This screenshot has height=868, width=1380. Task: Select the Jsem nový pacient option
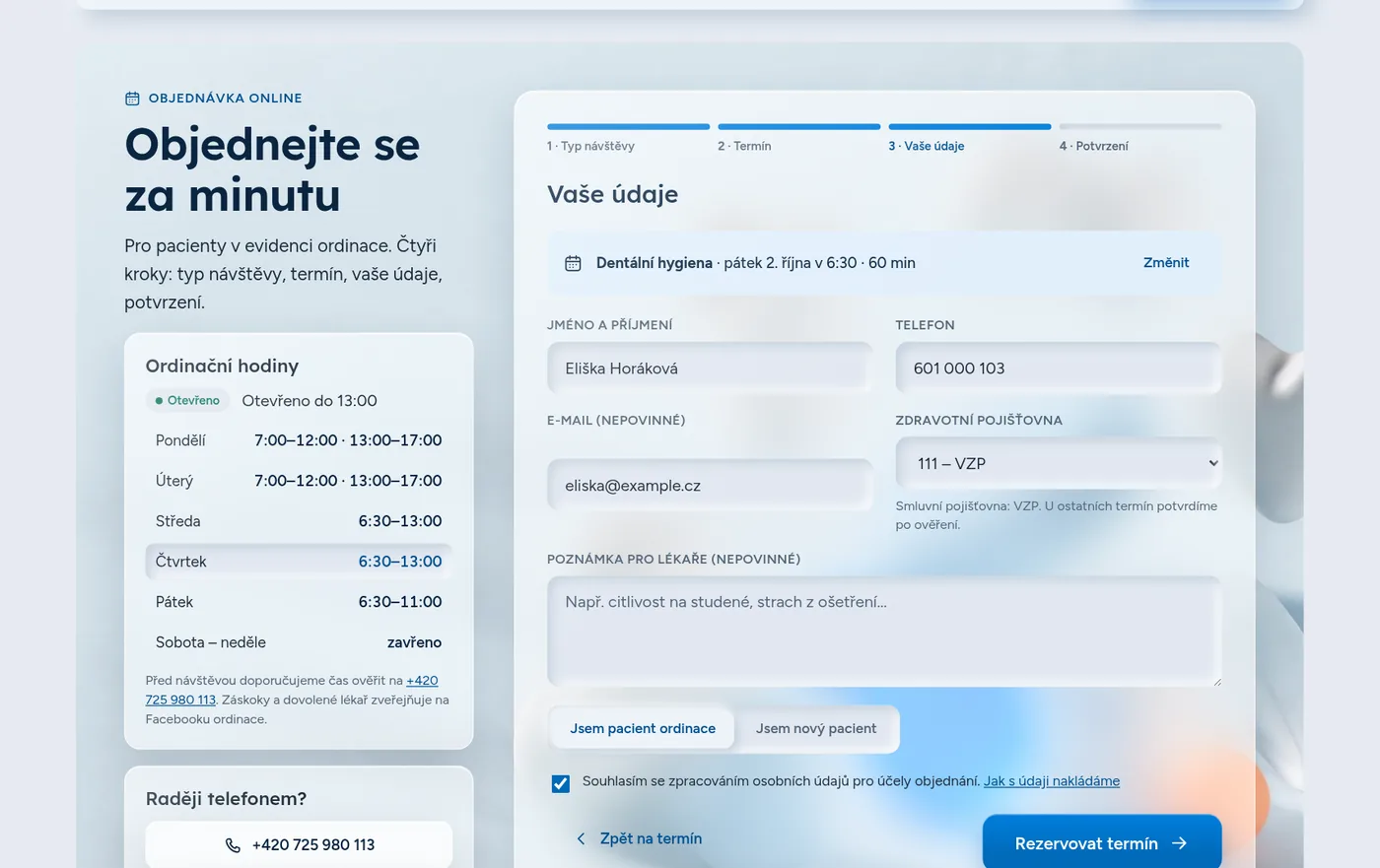pos(816,729)
